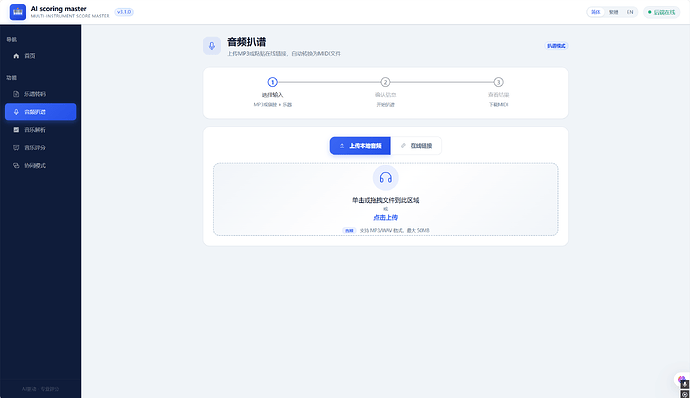
Task: Open the music scoring sidebar item
Action: pyautogui.click(x=40, y=147)
